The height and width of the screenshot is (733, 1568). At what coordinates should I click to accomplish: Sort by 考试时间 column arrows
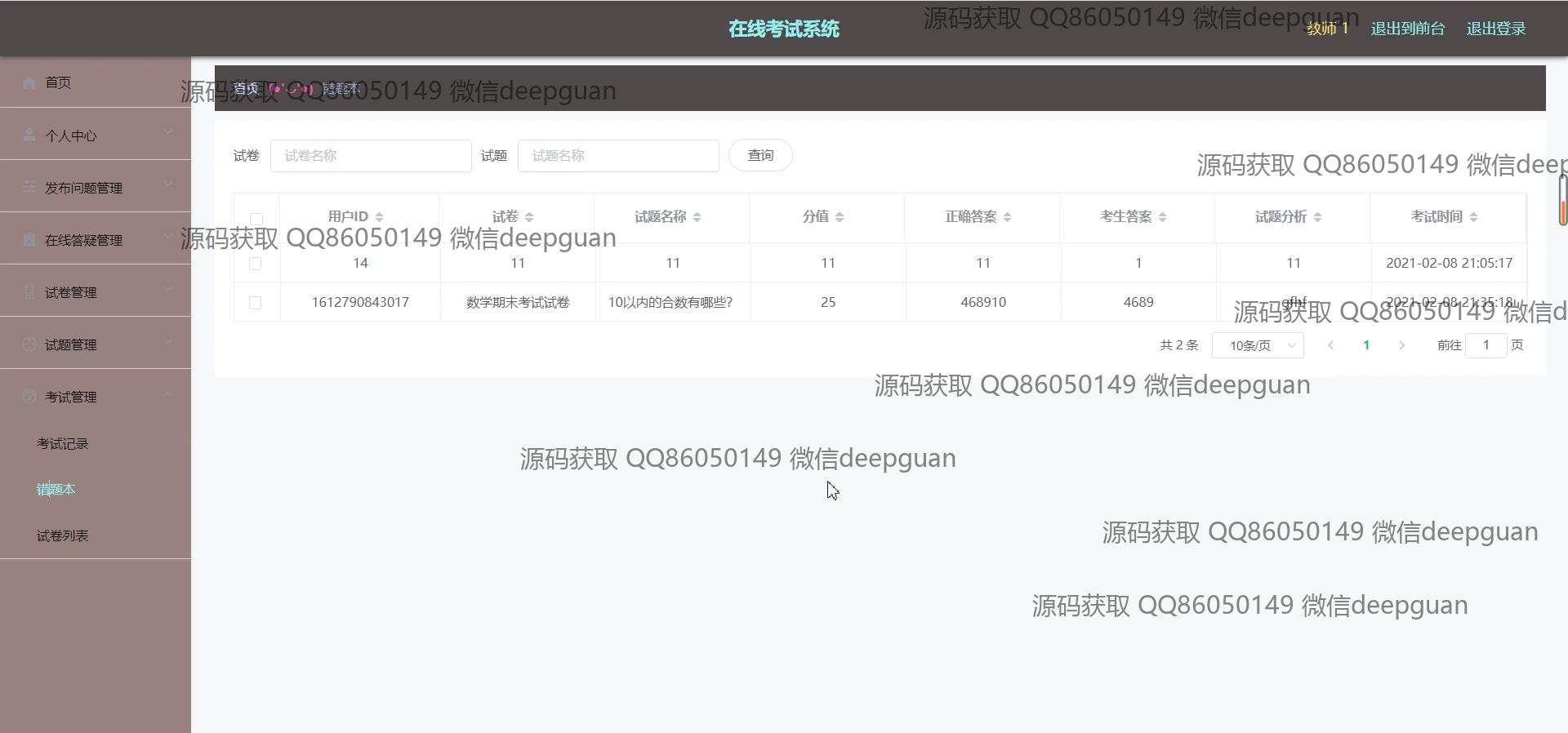pos(1473,217)
